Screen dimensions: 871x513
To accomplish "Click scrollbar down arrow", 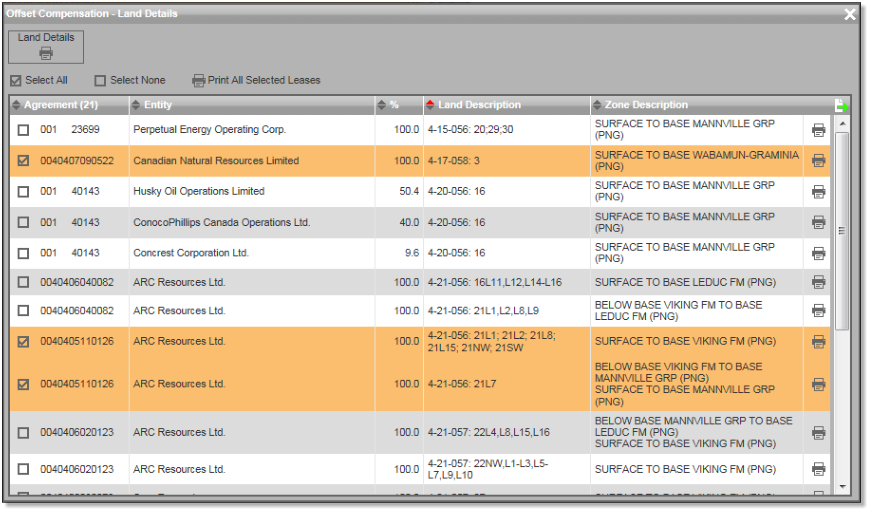I will (x=842, y=486).
